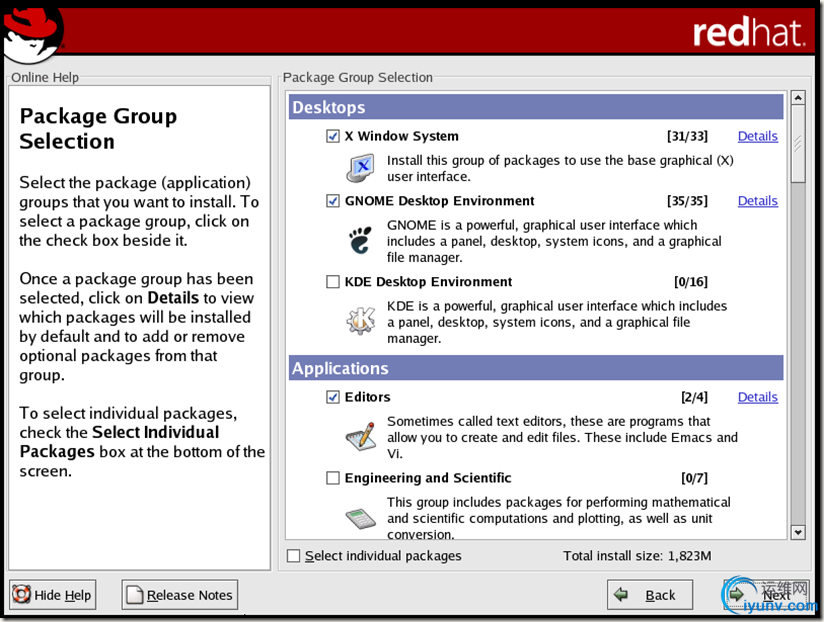View Details link for Editors group
This screenshot has width=824, height=622.
(757, 397)
